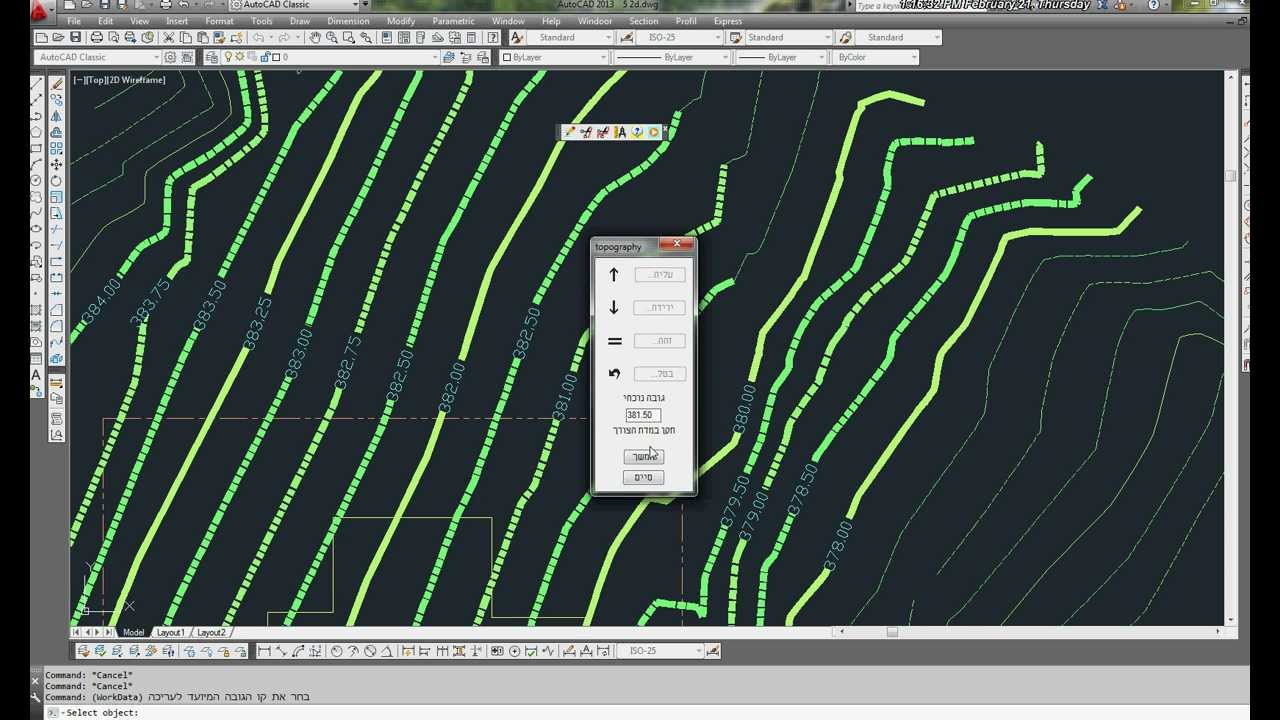Image resolution: width=1280 pixels, height=720 pixels.
Task: Select the Mirror tool in Modify toolbar
Action: click(56, 116)
